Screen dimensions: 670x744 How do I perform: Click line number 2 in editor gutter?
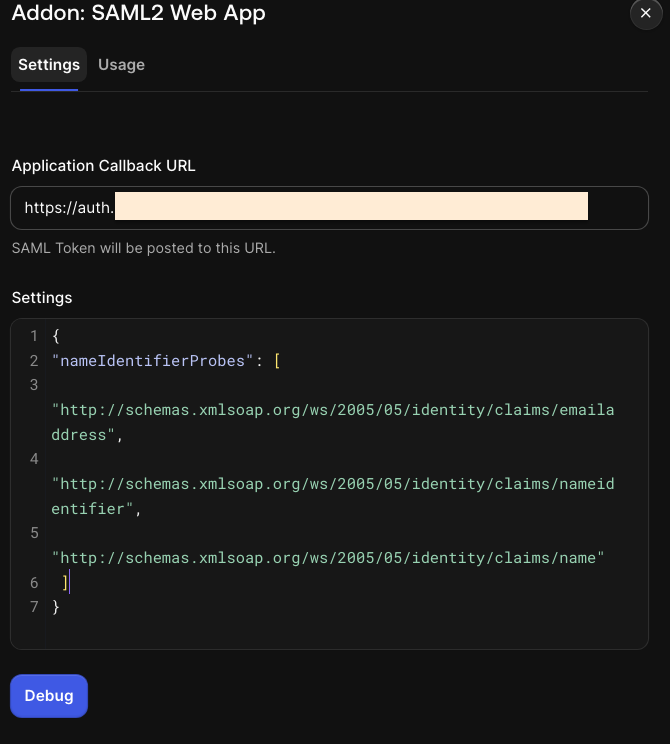(x=34, y=361)
